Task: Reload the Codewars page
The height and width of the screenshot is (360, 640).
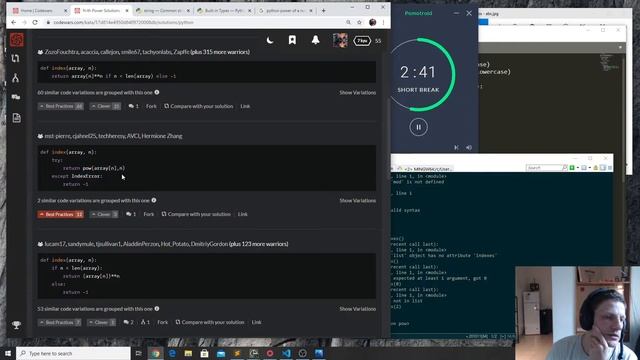Action: 35,22
